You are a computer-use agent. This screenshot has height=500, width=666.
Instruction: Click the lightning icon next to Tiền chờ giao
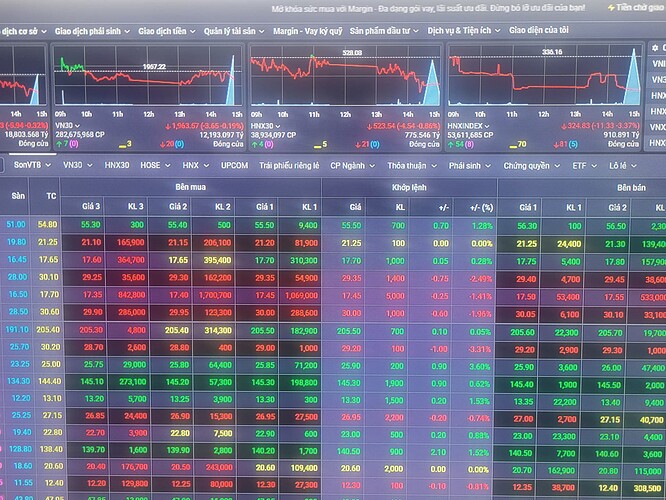(611, 8)
